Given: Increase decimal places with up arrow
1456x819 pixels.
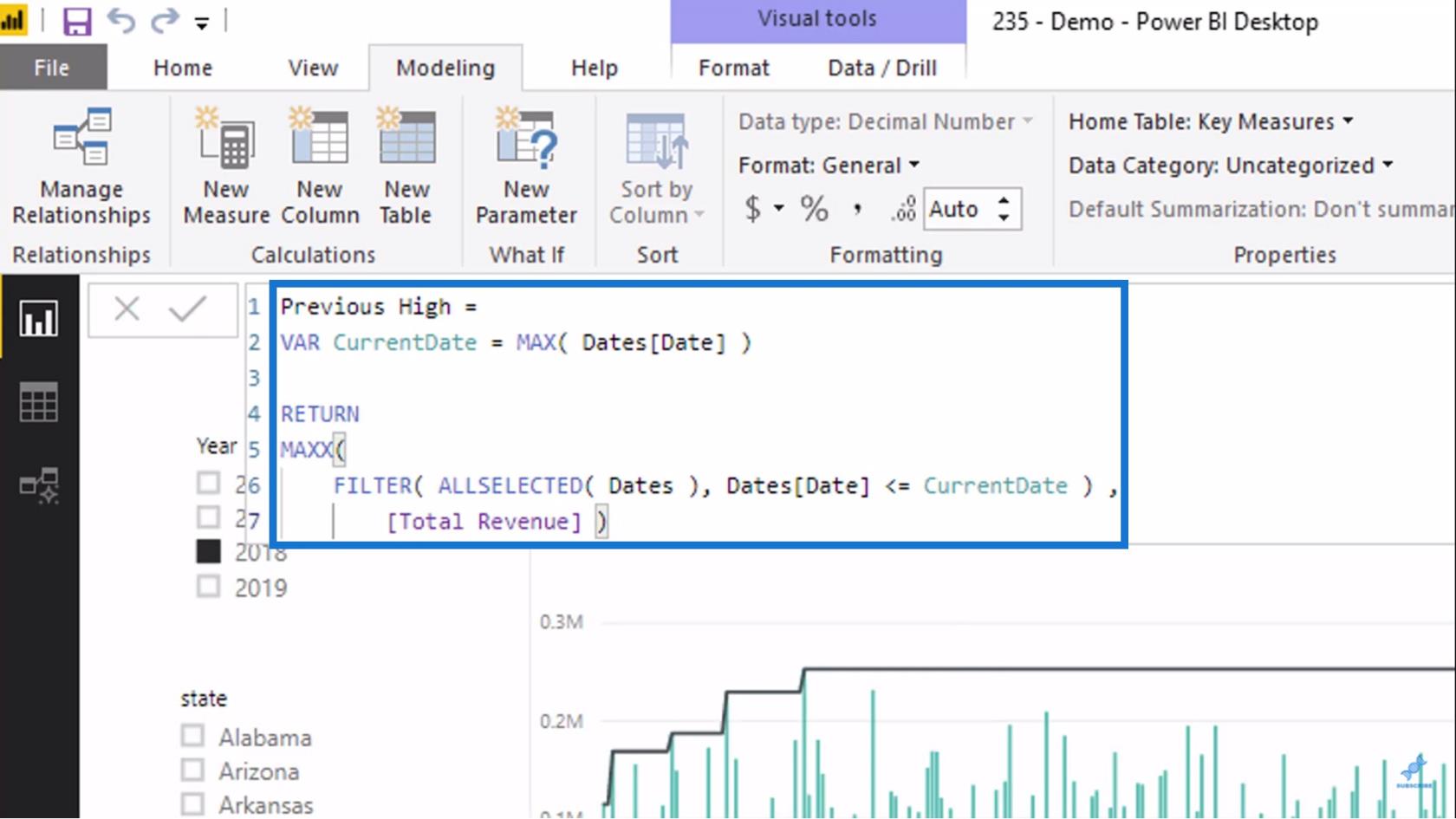Looking at the screenshot, I should [1004, 200].
